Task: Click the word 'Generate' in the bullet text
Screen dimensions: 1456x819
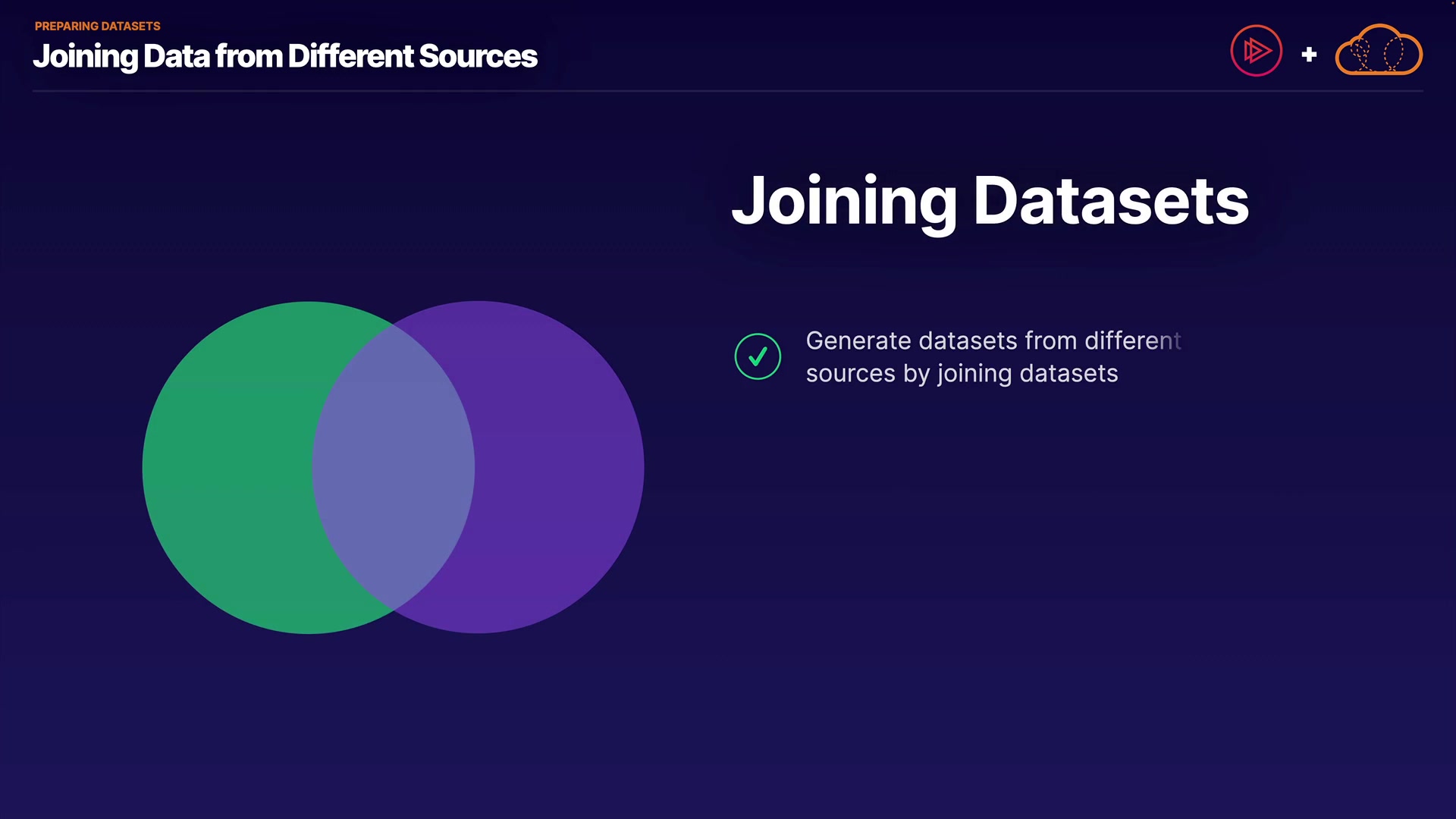Action: (858, 341)
